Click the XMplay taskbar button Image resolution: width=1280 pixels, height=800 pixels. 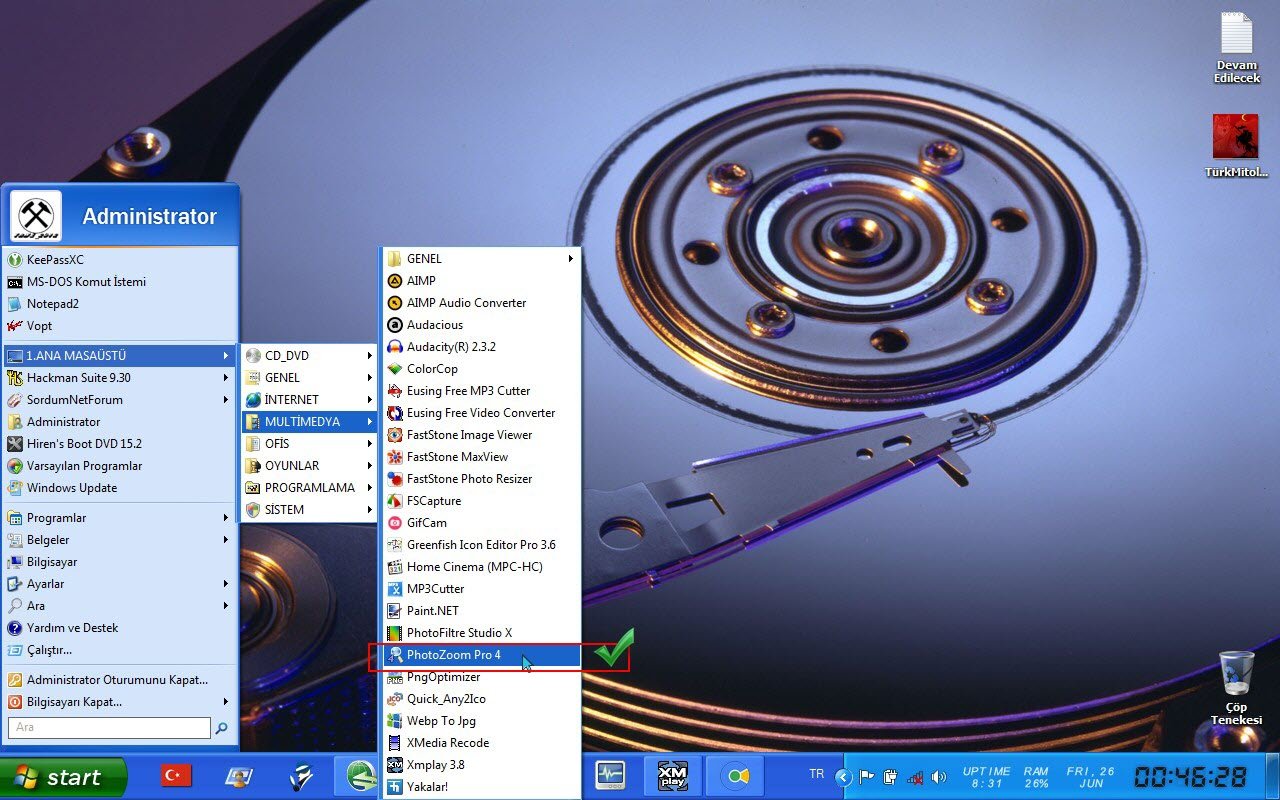[x=673, y=776]
